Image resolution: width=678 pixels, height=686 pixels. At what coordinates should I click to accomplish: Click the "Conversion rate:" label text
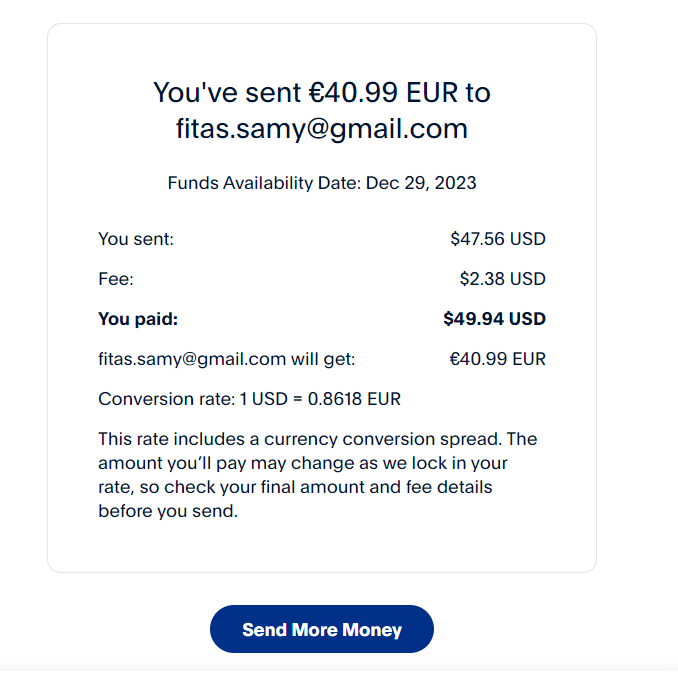point(166,399)
